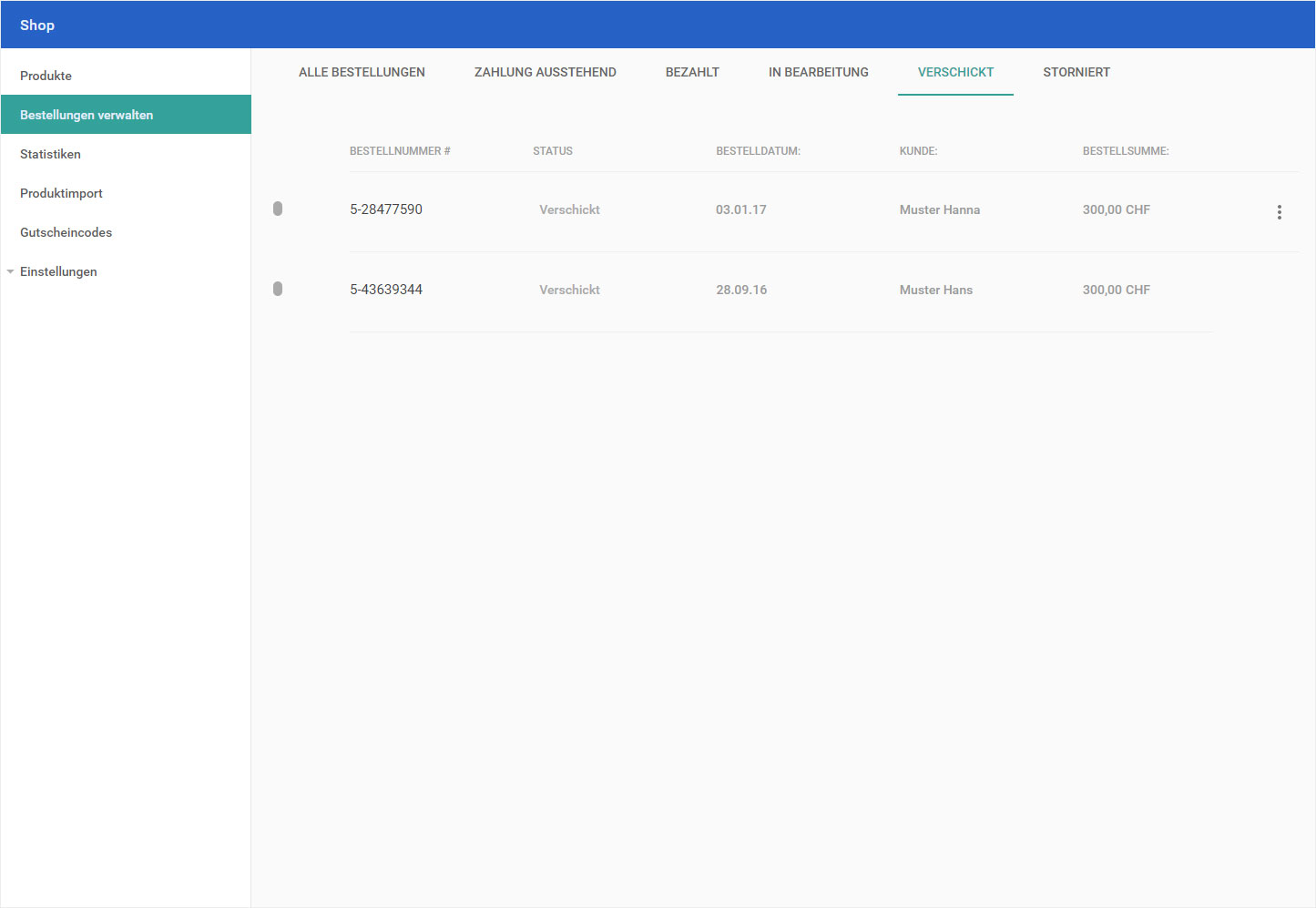Click 300,00 CHF in Muster Hans row
This screenshot has height=908, width=1316.
click(x=1117, y=290)
